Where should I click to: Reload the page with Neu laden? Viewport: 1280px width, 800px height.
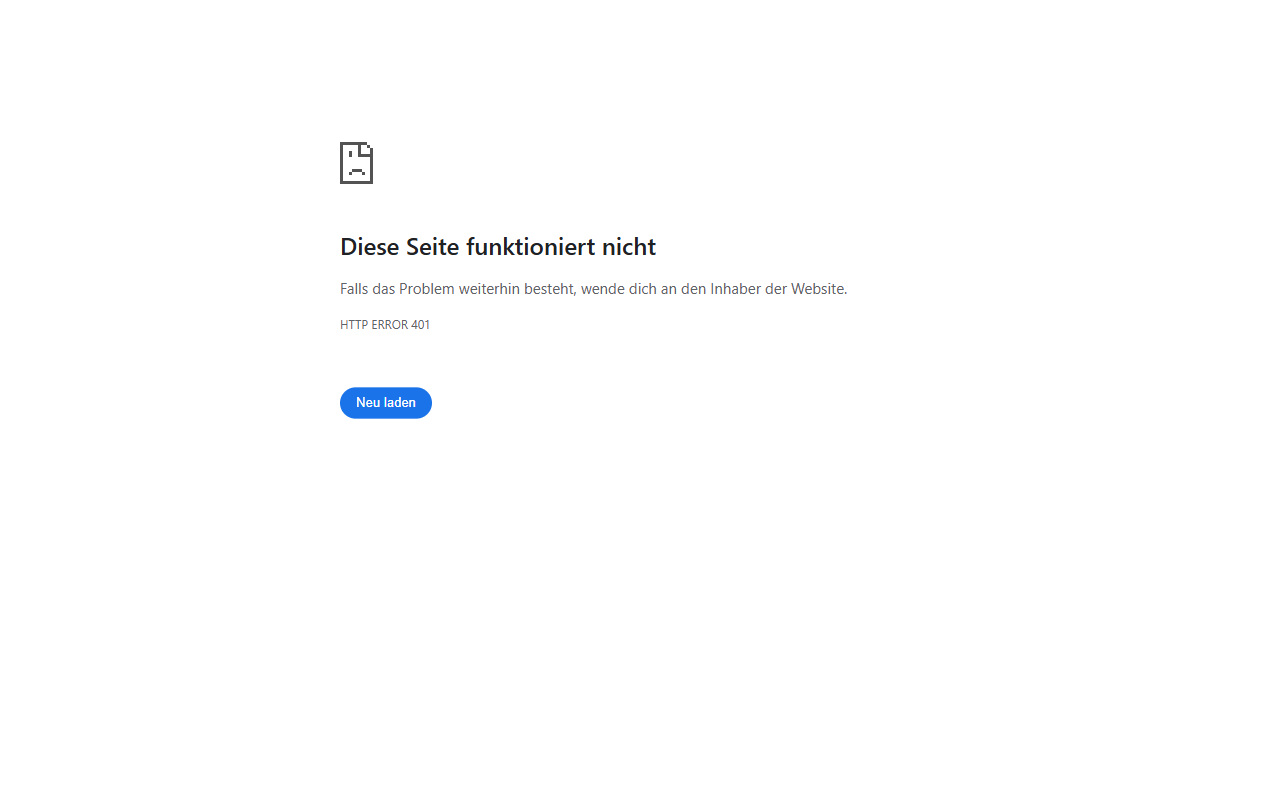click(386, 403)
